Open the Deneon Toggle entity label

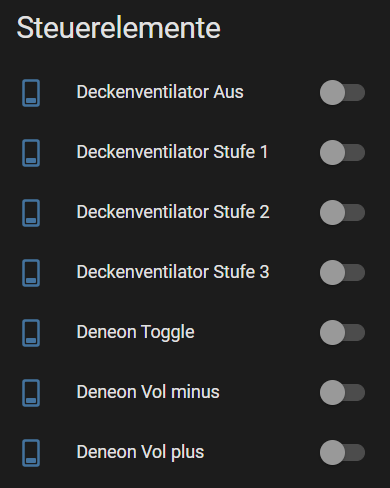coord(135,332)
